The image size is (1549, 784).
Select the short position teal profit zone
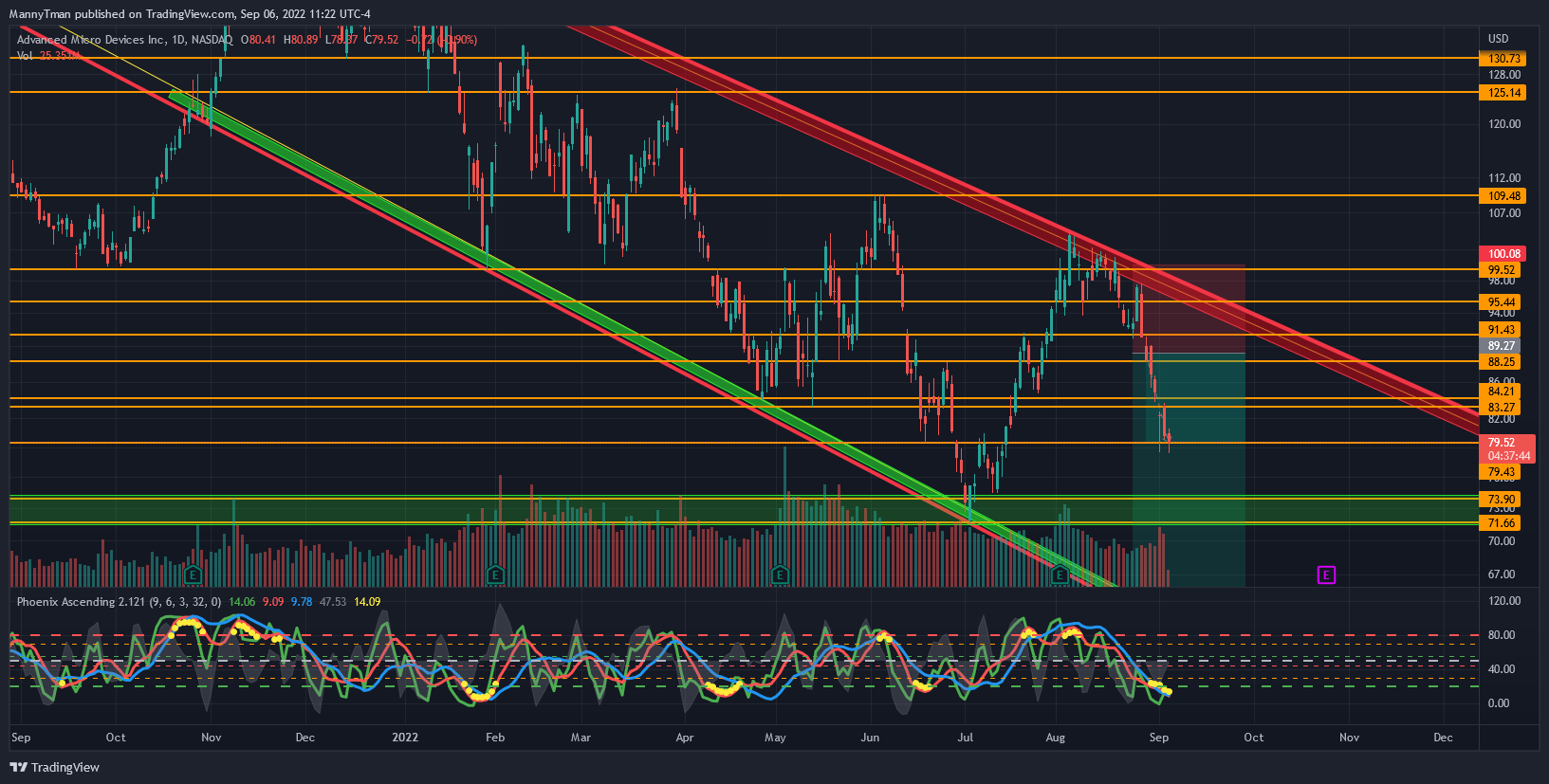click(1189, 470)
